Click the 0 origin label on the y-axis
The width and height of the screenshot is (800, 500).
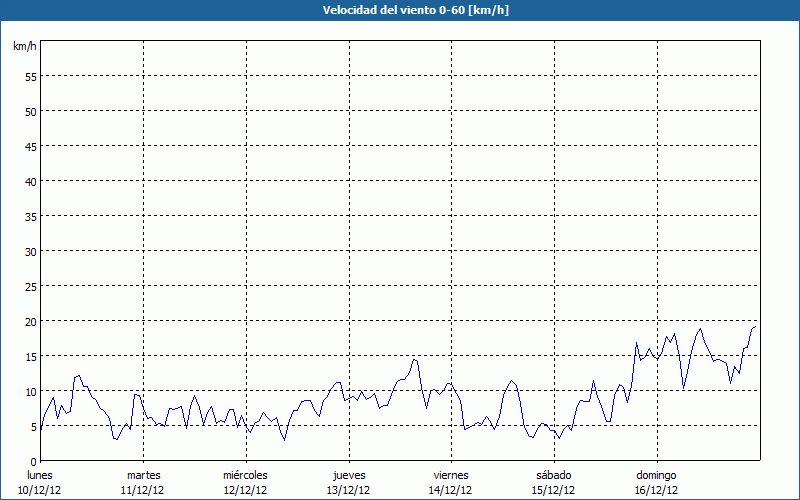coord(33,461)
